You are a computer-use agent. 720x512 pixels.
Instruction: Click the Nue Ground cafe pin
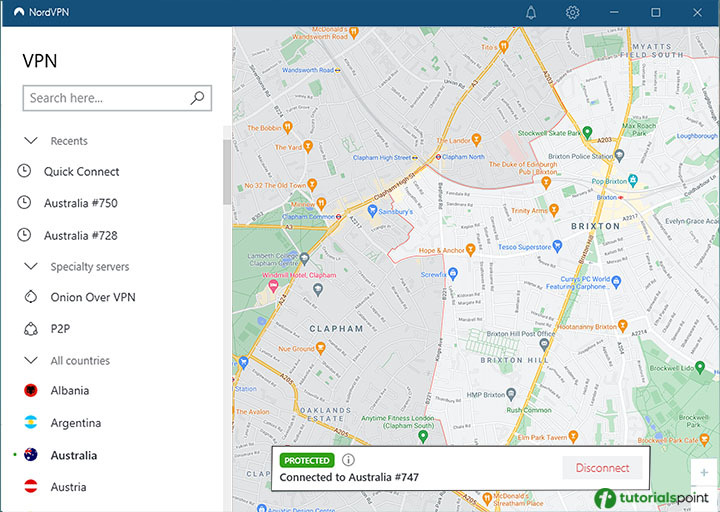point(321,347)
